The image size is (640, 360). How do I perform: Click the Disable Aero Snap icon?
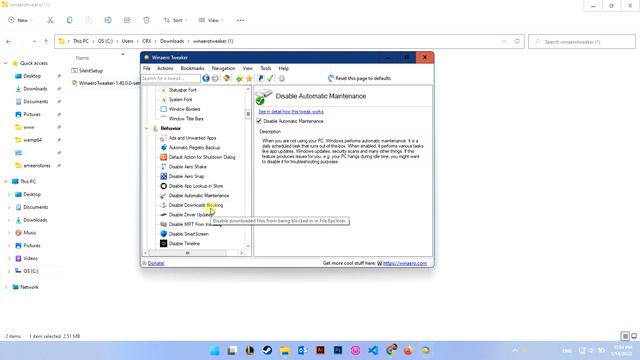[x=163, y=176]
